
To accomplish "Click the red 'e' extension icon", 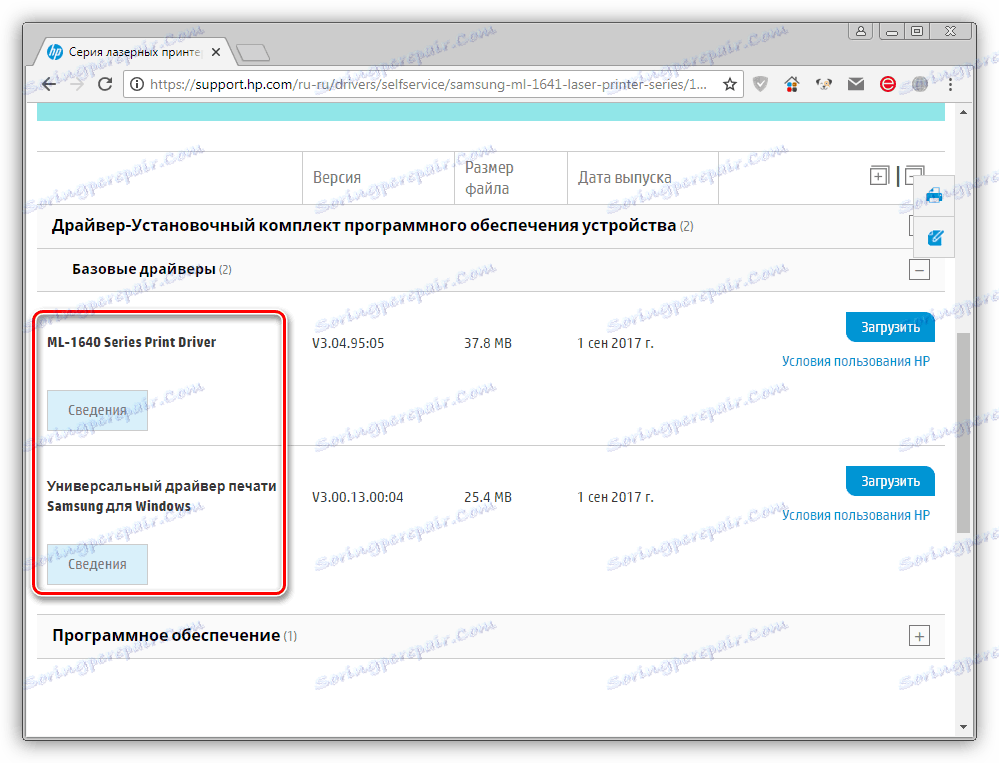I will coord(886,84).
